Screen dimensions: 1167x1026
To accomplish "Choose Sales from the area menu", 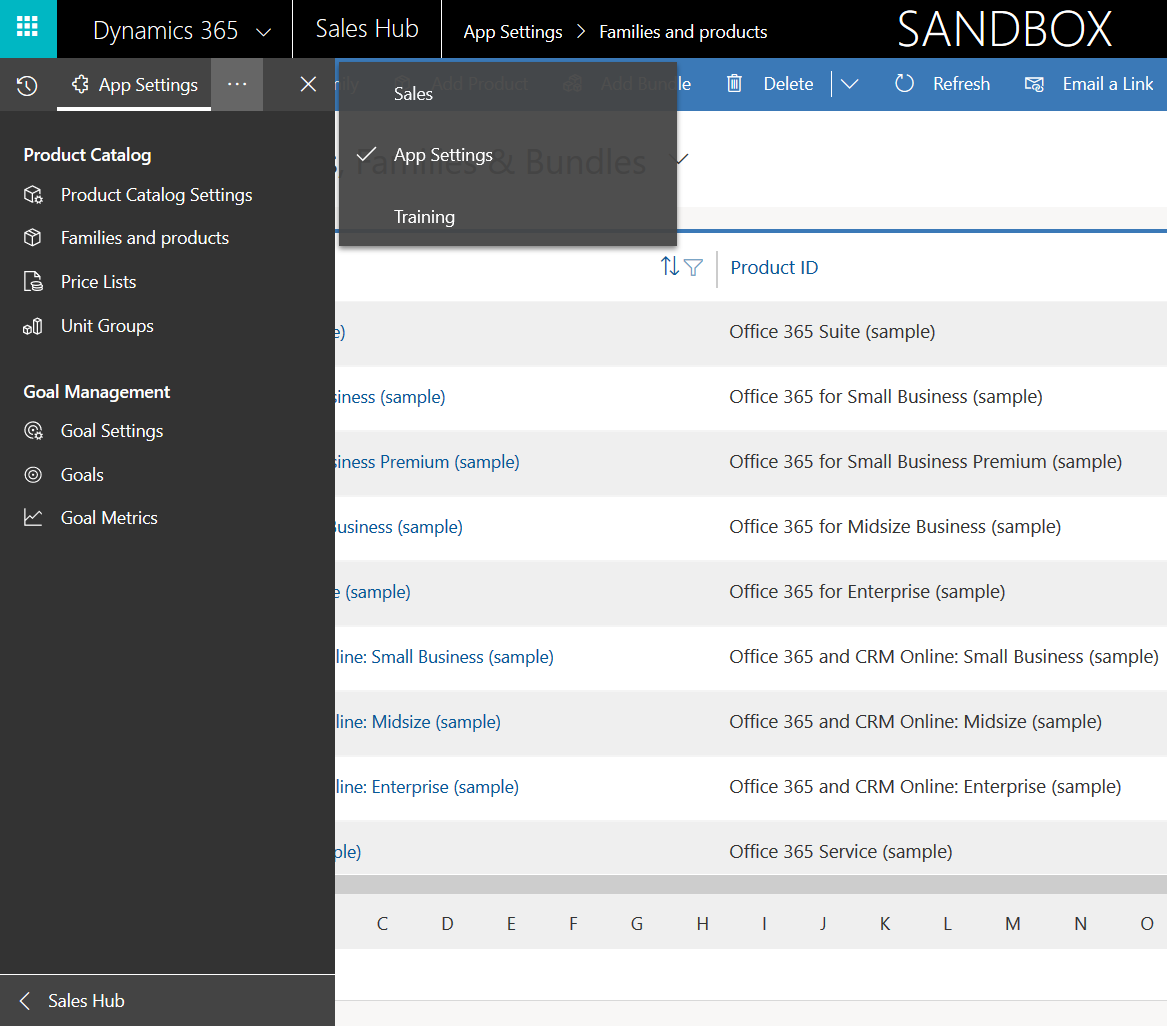I will [x=508, y=94].
